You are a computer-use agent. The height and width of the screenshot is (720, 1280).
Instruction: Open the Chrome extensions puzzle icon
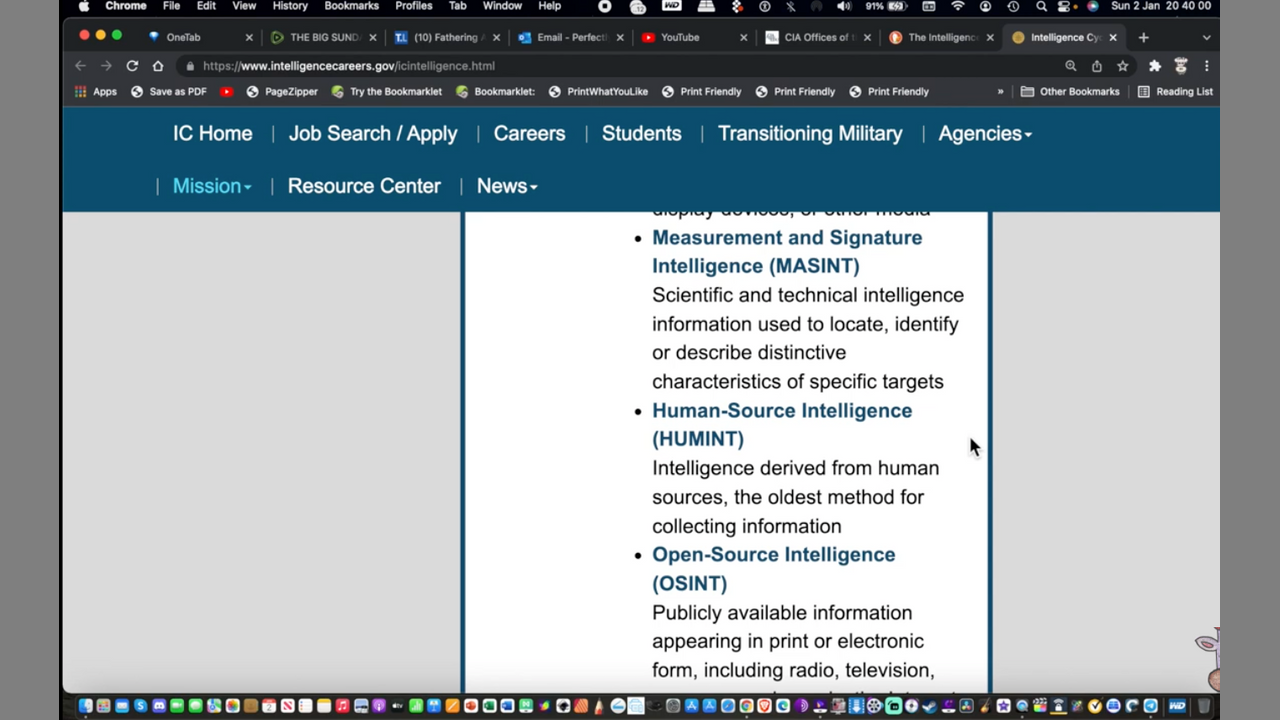pos(1154,66)
